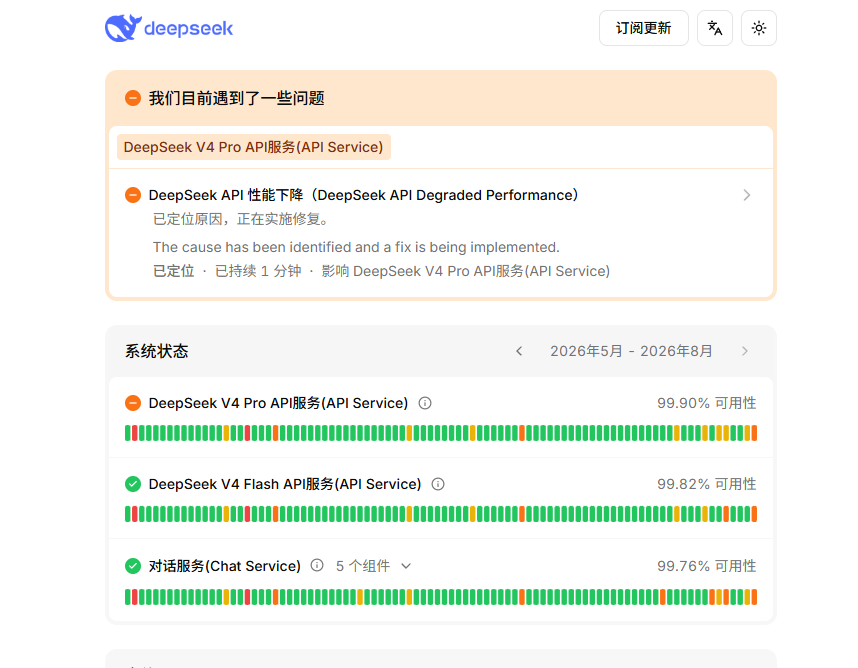Open info icon beside DeepSeek V4 Pro API服务

coord(425,403)
